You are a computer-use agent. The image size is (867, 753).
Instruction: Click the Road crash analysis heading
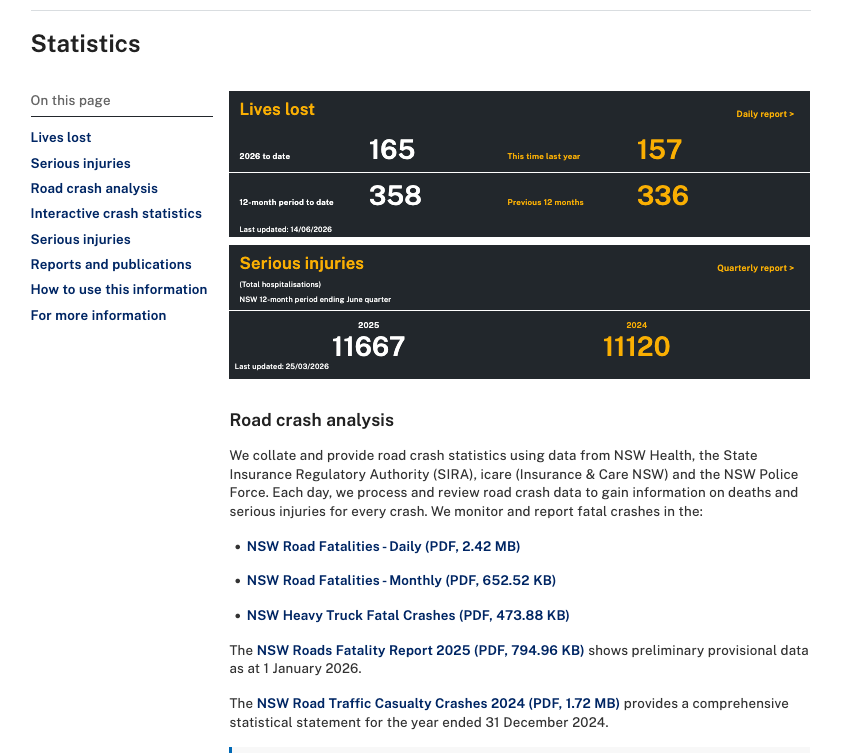(311, 420)
